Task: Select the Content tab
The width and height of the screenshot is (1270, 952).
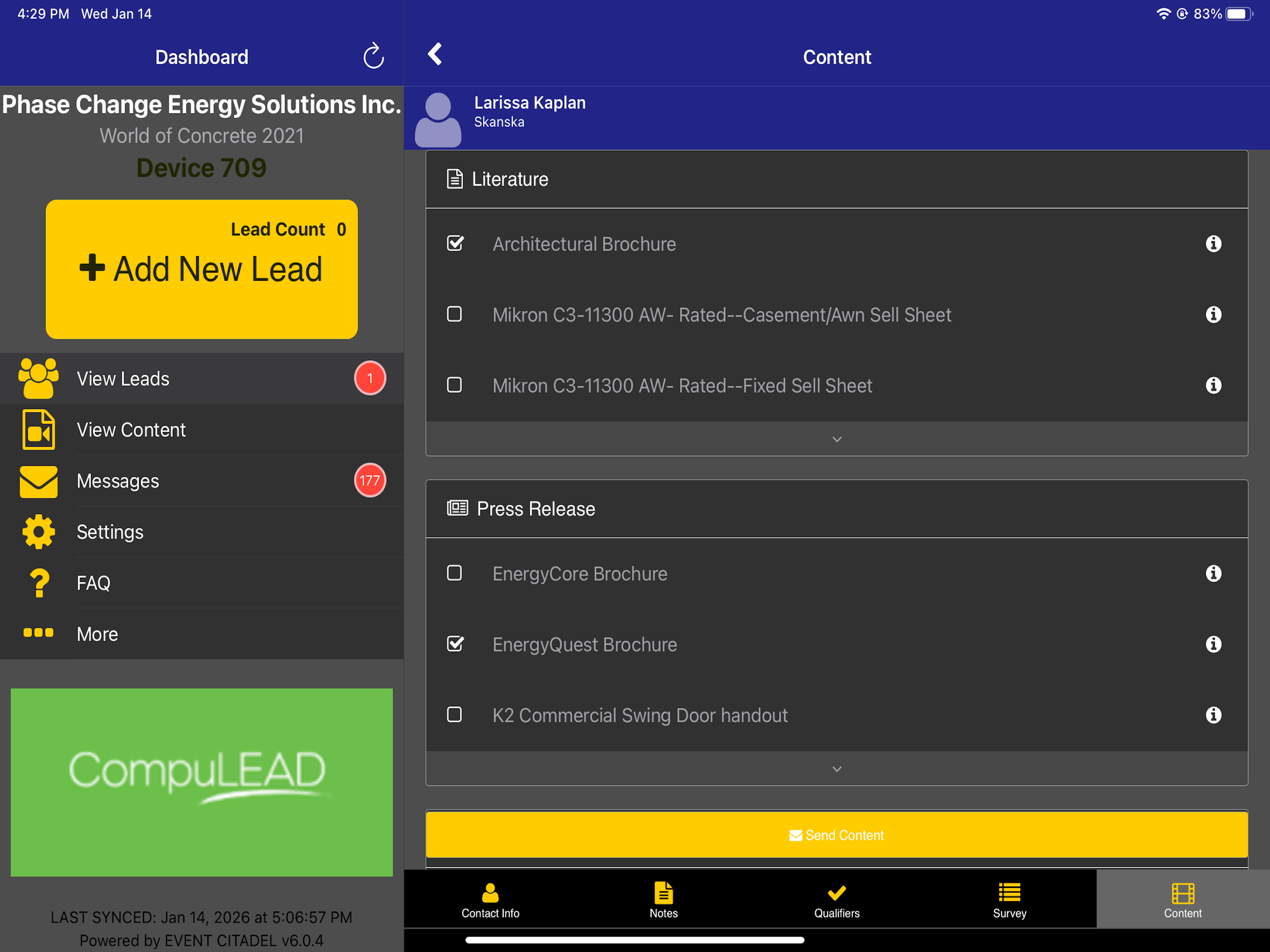Action: click(1184, 899)
